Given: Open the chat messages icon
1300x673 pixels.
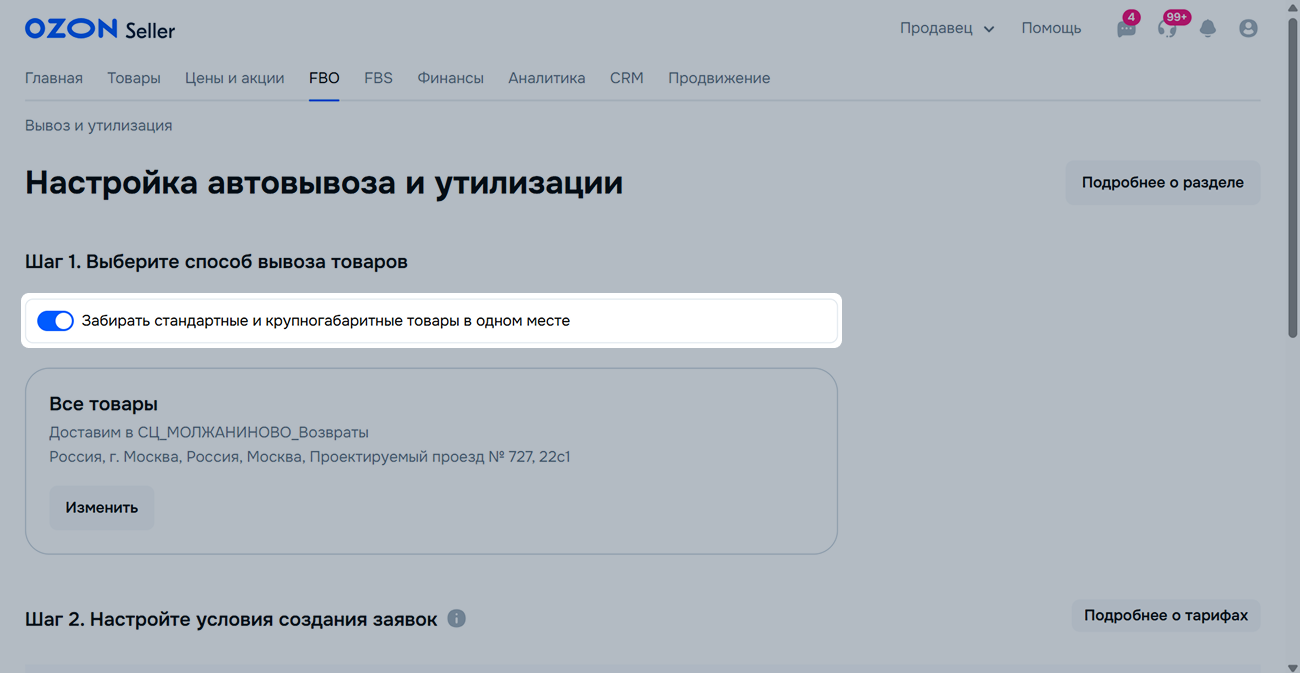Looking at the screenshot, I should [1126, 29].
